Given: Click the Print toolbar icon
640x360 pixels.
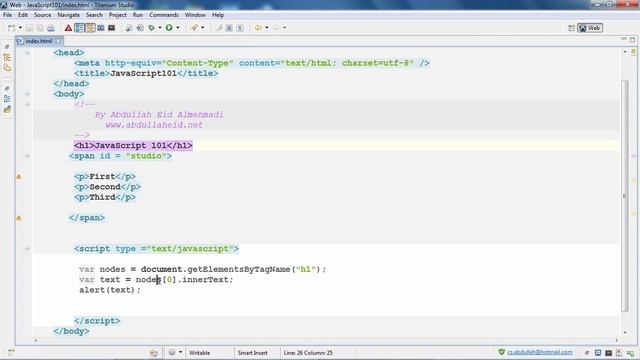Looking at the screenshot, I should [x=51, y=28].
